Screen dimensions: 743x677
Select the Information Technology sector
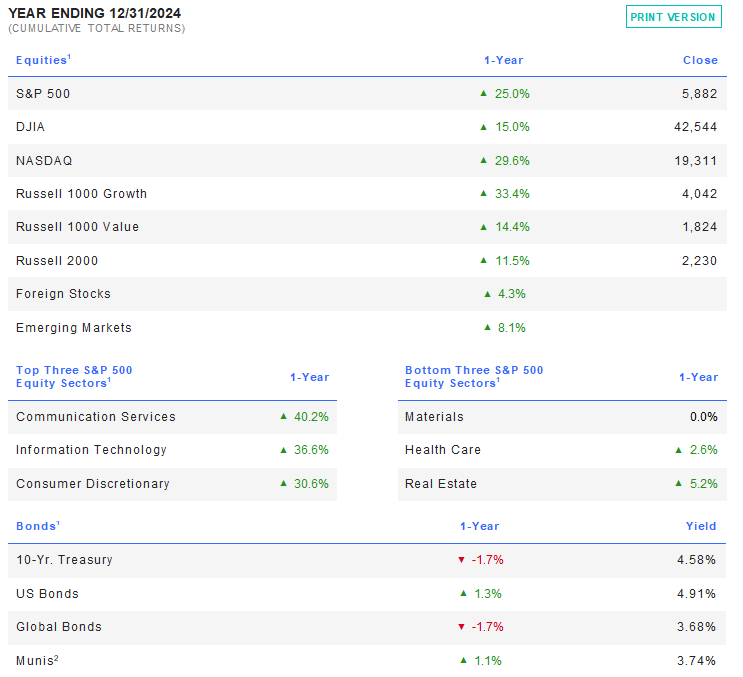pos(91,450)
